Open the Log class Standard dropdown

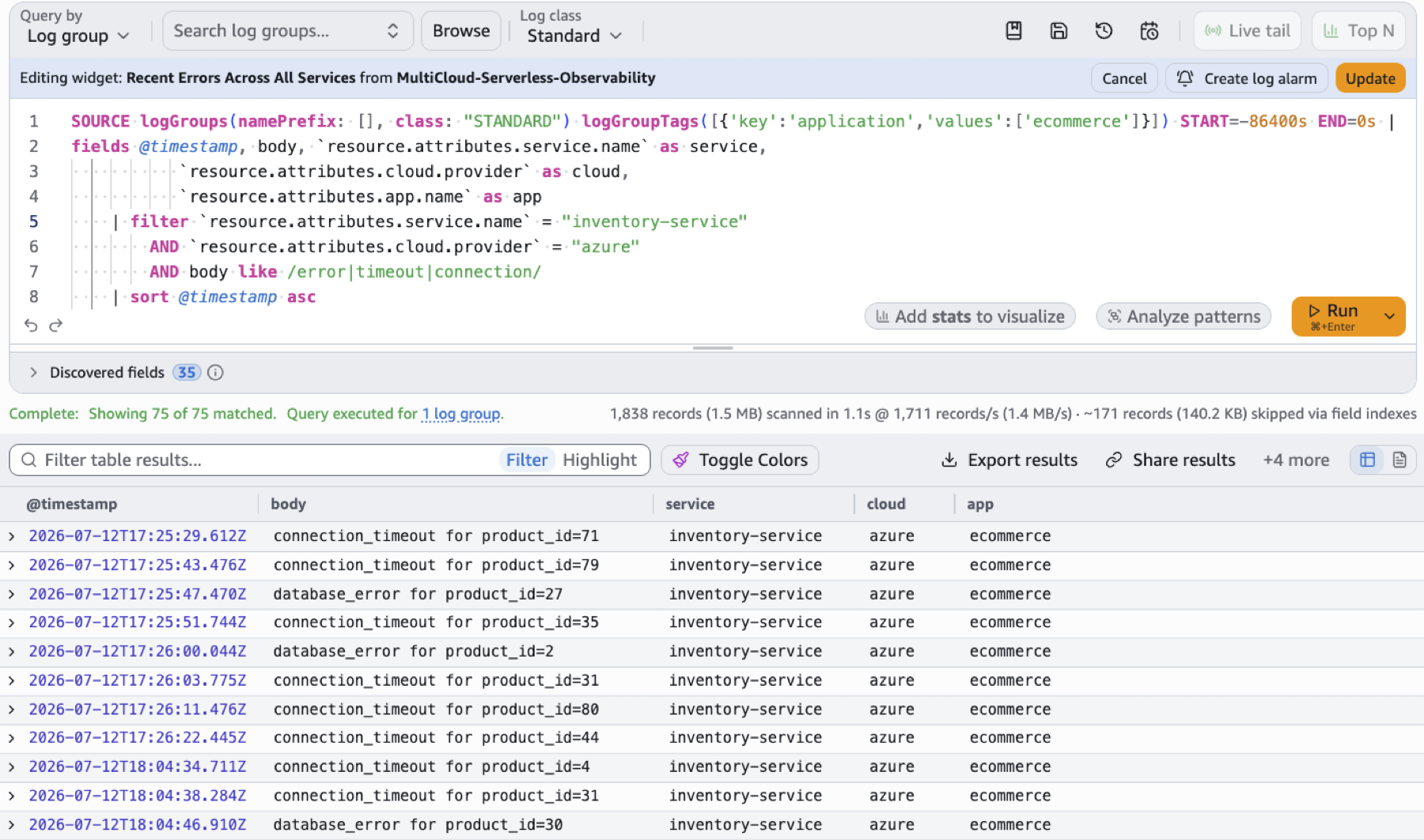pyautogui.click(x=574, y=36)
